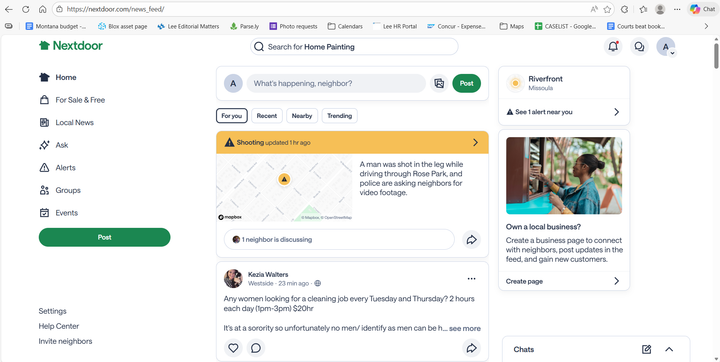Viewport: 720px width, 362px height.
Task: Open Calendars bookmark folder
Action: (x=345, y=26)
